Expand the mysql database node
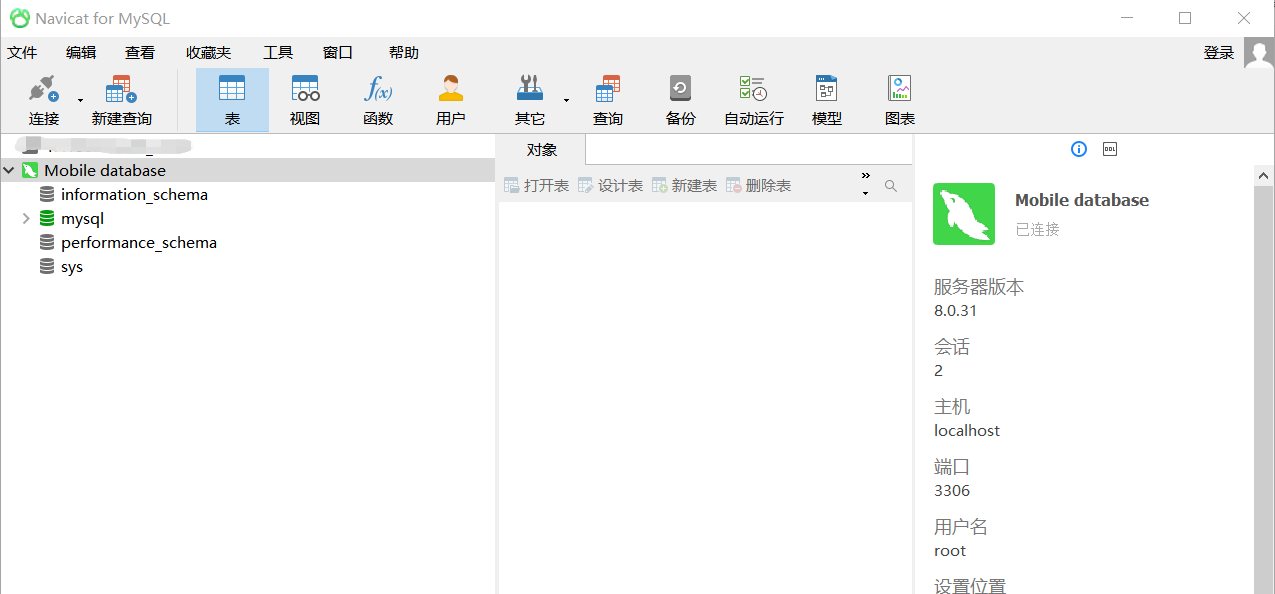Viewport: 1275px width, 594px height. [x=26, y=219]
